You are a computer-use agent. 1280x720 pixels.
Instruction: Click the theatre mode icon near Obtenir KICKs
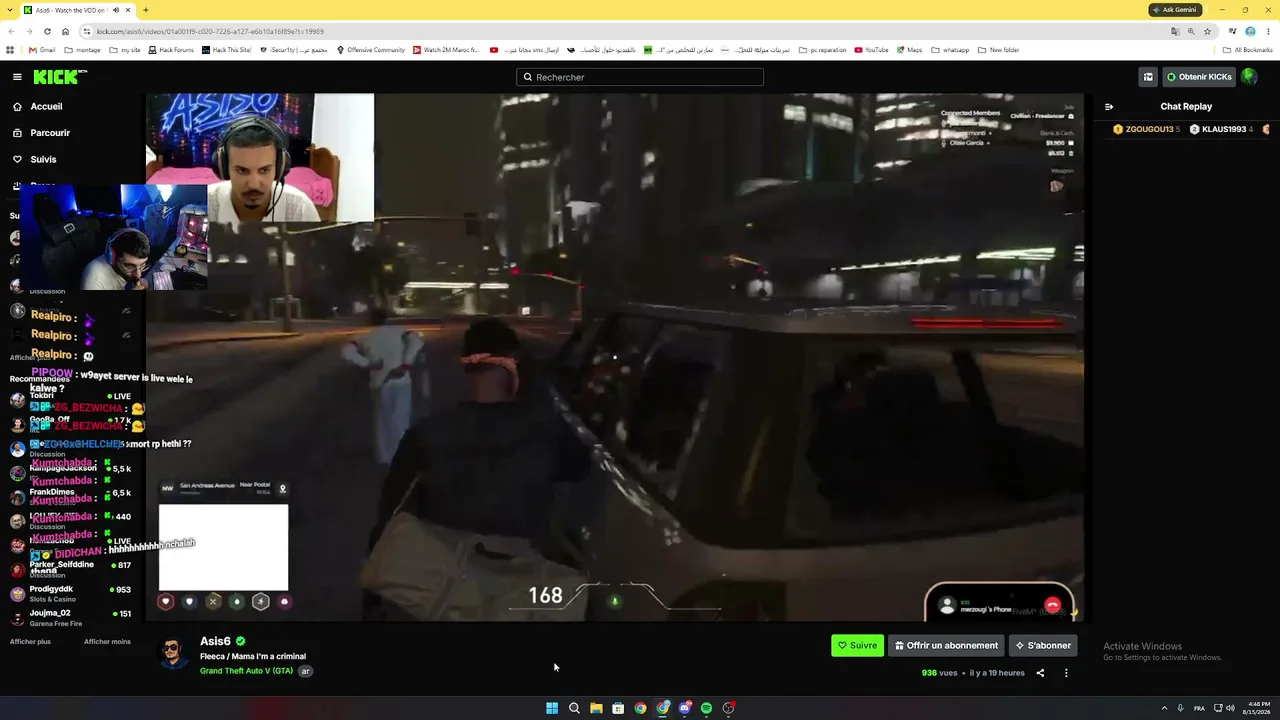[x=1148, y=77]
